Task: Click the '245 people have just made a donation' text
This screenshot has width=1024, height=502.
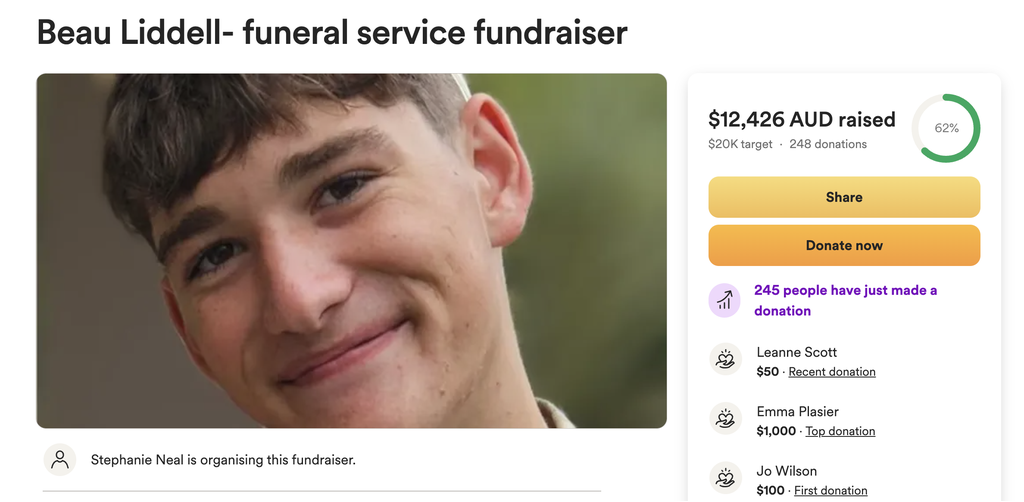Action: [x=846, y=300]
